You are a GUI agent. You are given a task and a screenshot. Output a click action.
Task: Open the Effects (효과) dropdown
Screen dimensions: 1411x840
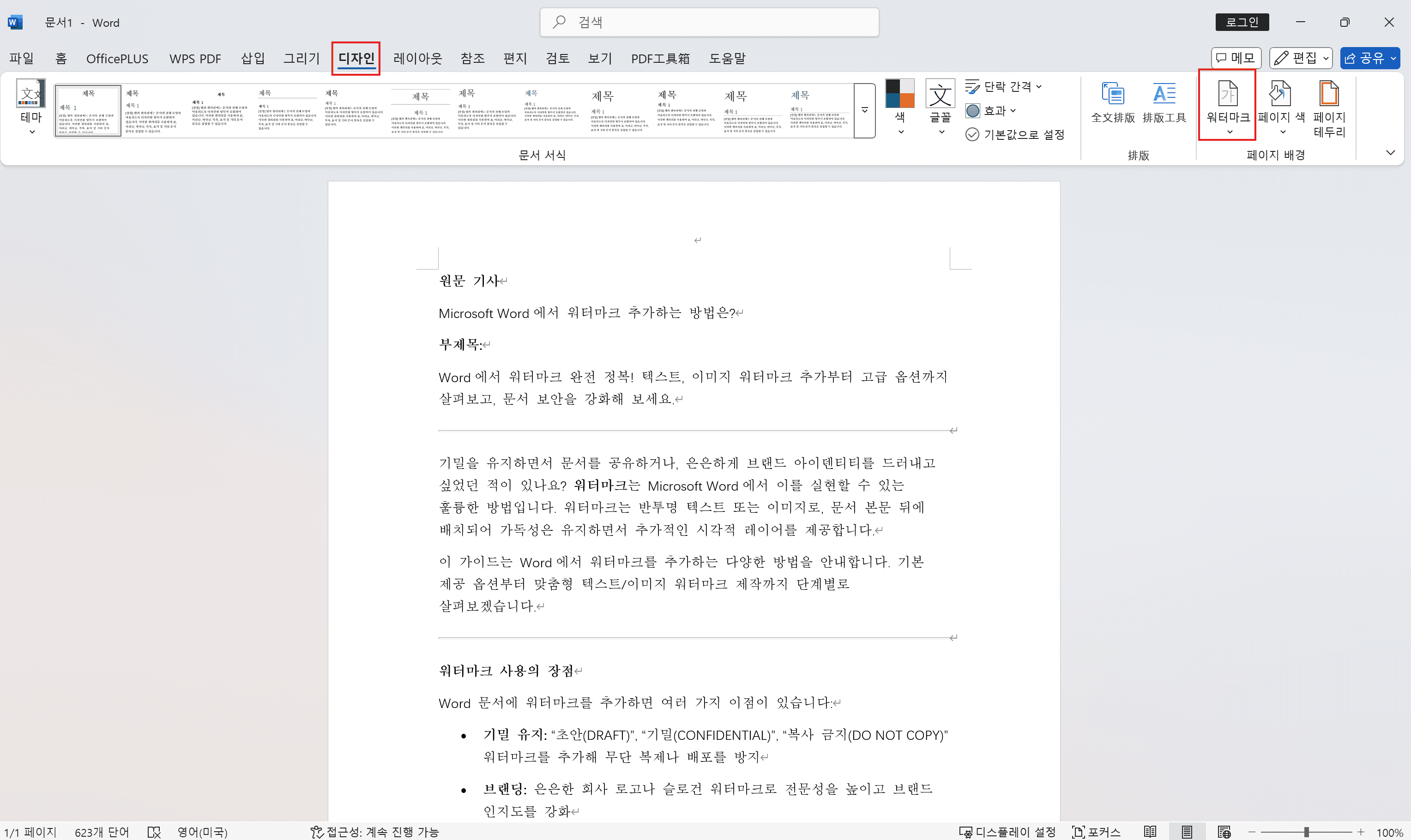[991, 110]
